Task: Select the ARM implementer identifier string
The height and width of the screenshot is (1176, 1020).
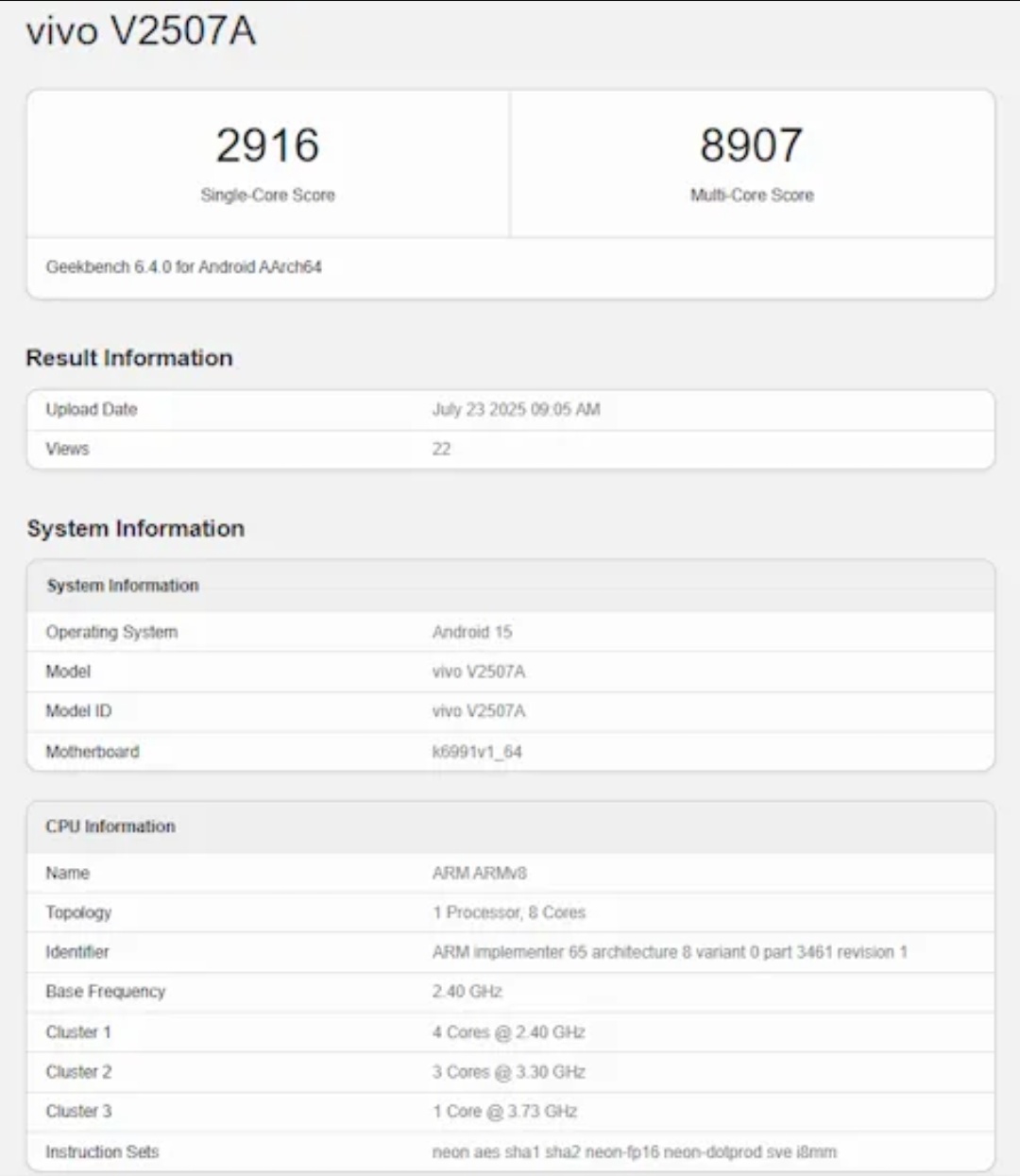Action: click(x=669, y=952)
